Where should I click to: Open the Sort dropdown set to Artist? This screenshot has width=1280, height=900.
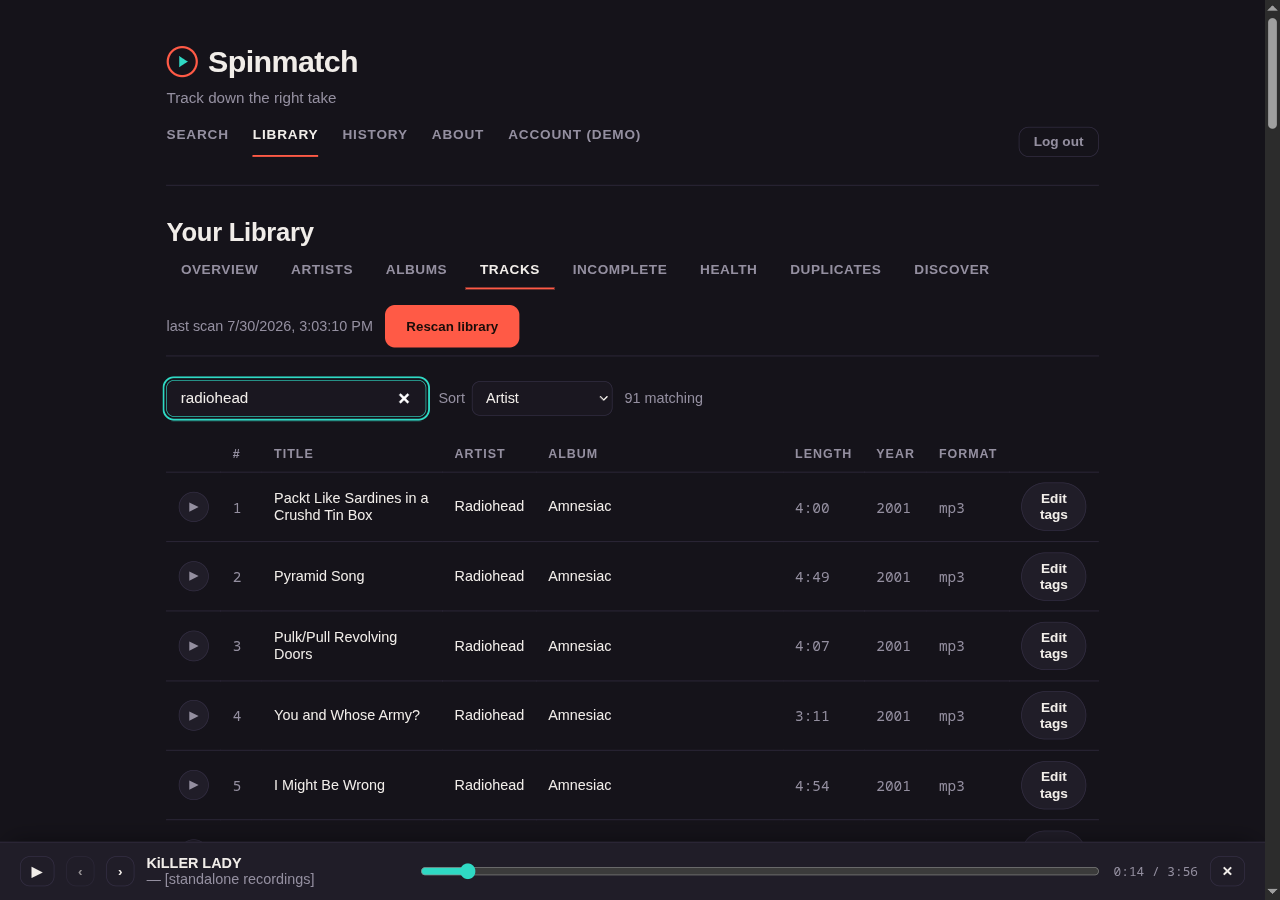[x=542, y=398]
